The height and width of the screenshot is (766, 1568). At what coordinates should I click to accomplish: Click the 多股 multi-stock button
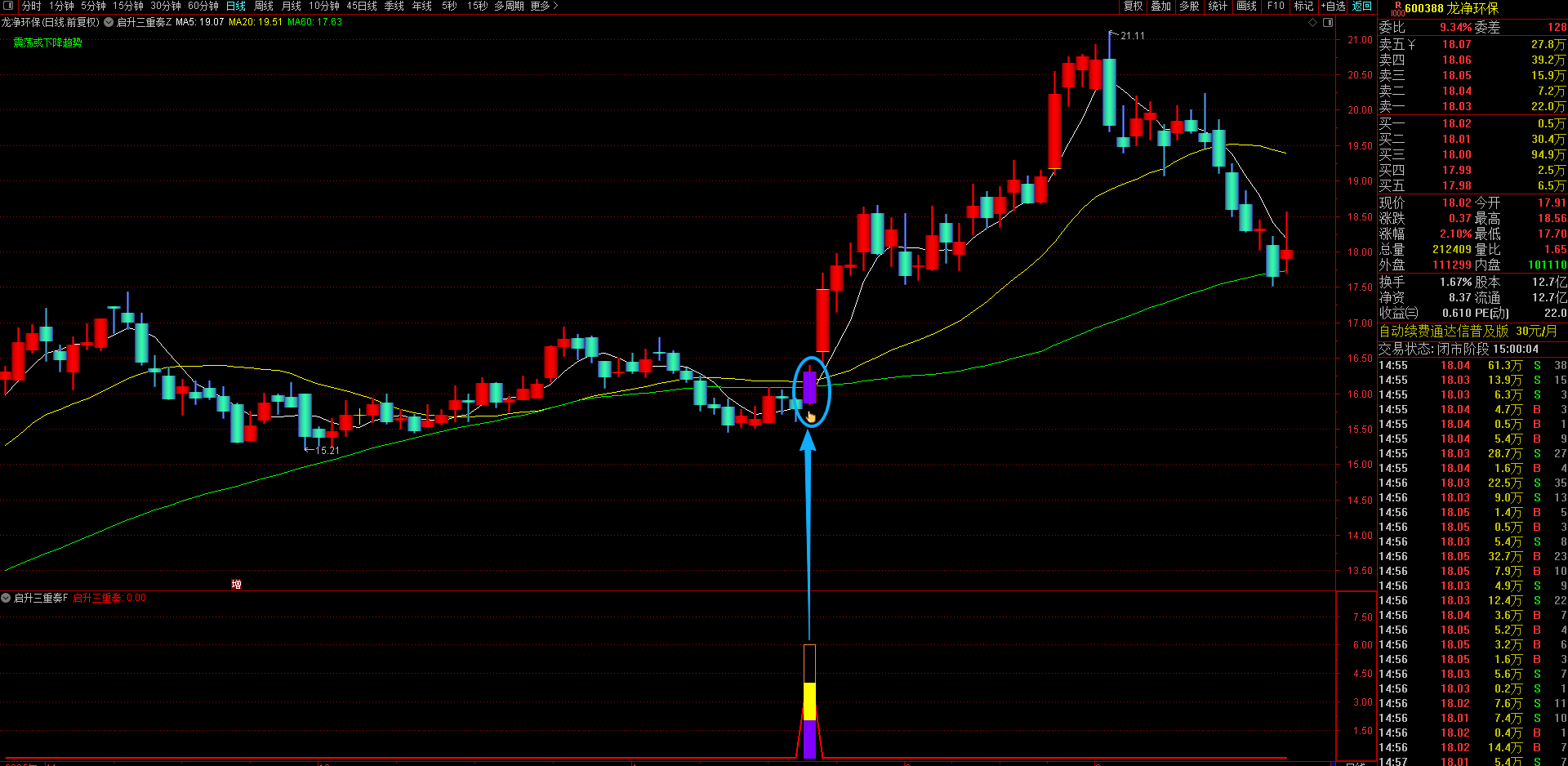point(1190,6)
